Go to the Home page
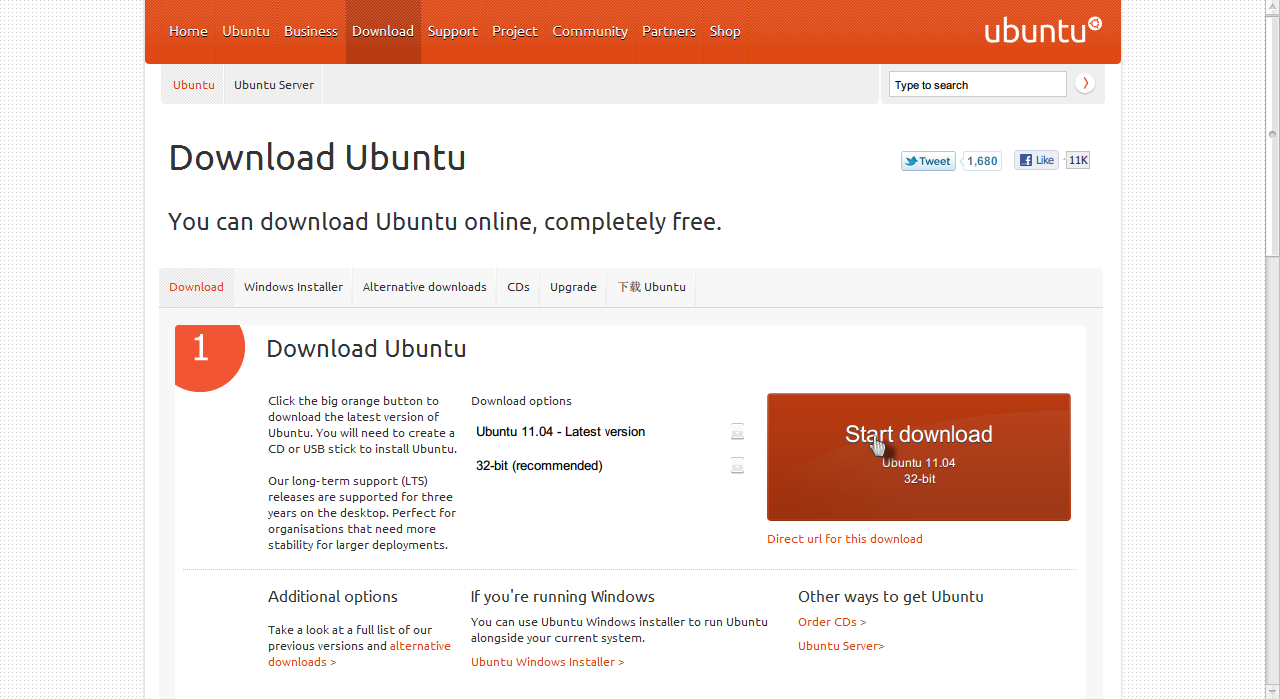 coord(188,31)
